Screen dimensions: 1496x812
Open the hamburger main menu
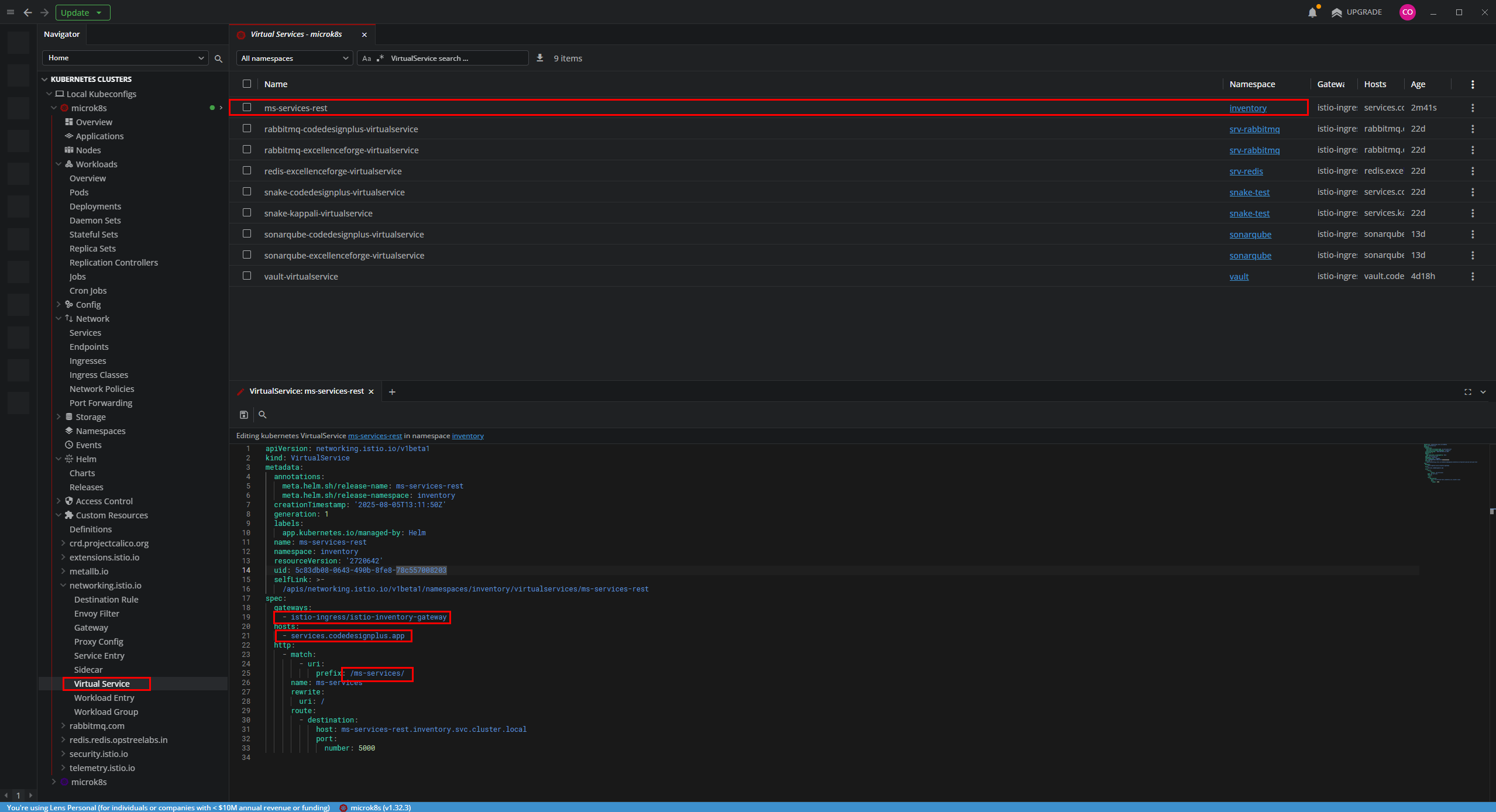point(11,12)
